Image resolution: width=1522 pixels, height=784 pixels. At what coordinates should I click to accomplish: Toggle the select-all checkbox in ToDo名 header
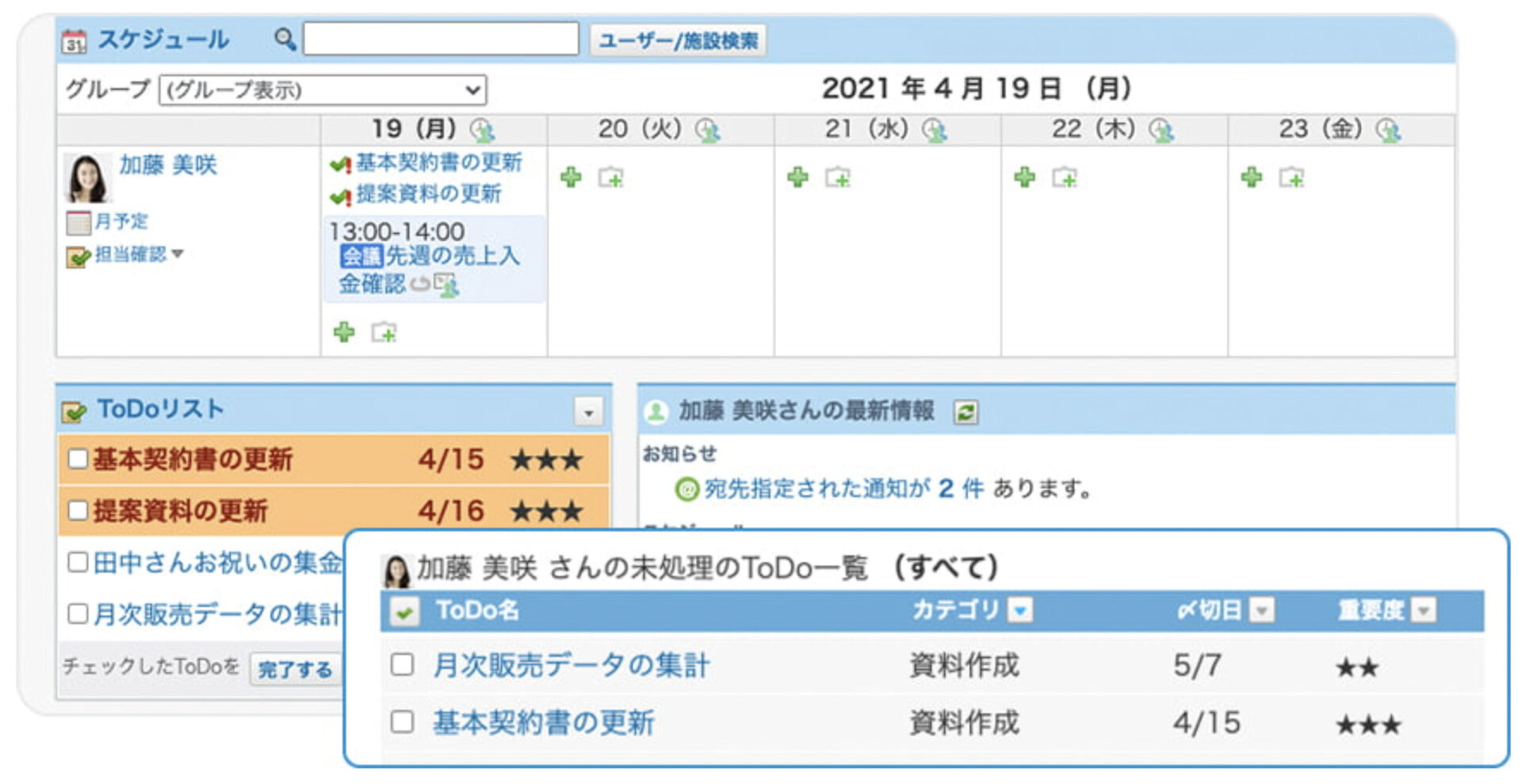pyautogui.click(x=405, y=612)
